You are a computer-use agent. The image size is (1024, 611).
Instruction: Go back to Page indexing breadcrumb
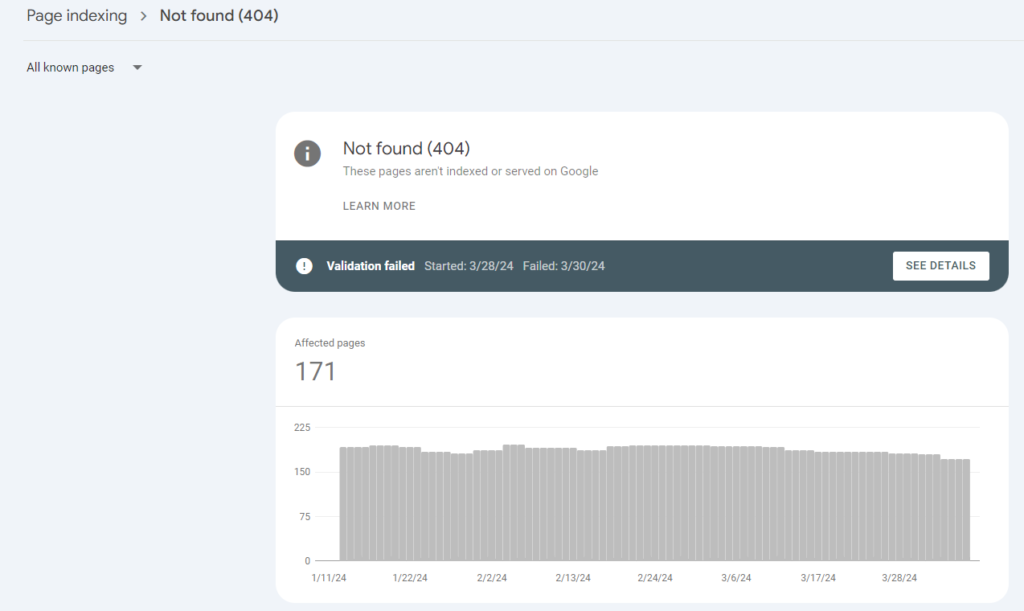coord(76,16)
